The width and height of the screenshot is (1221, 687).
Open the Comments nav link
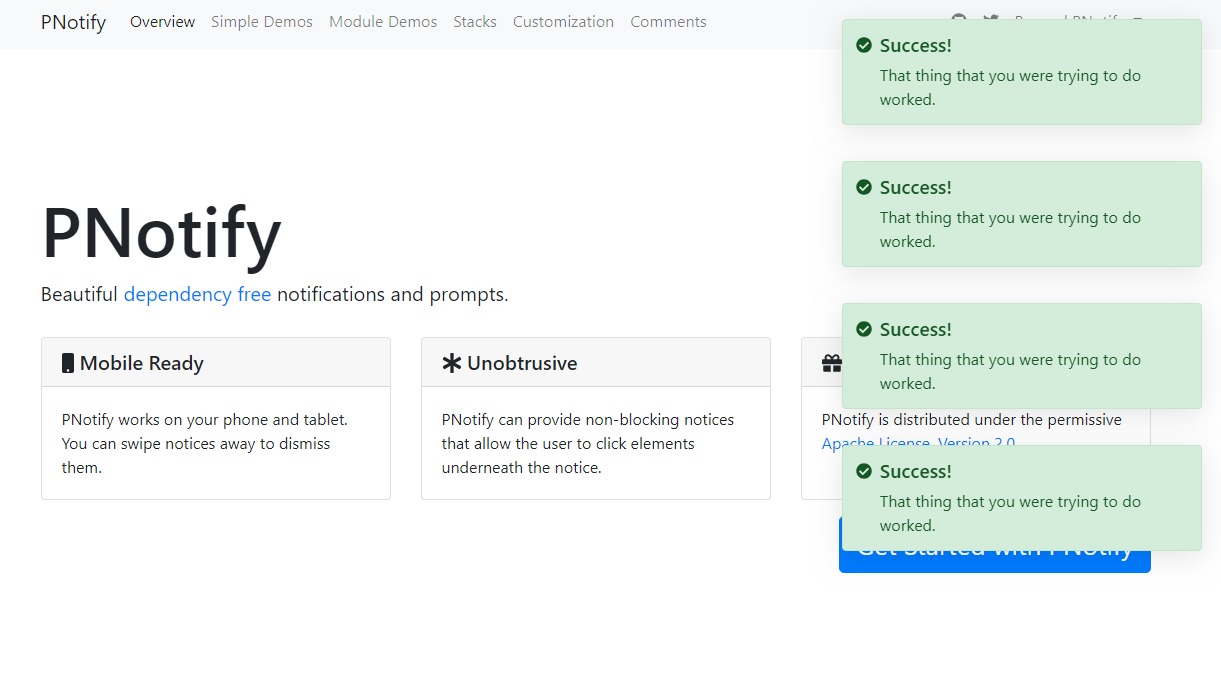point(668,22)
